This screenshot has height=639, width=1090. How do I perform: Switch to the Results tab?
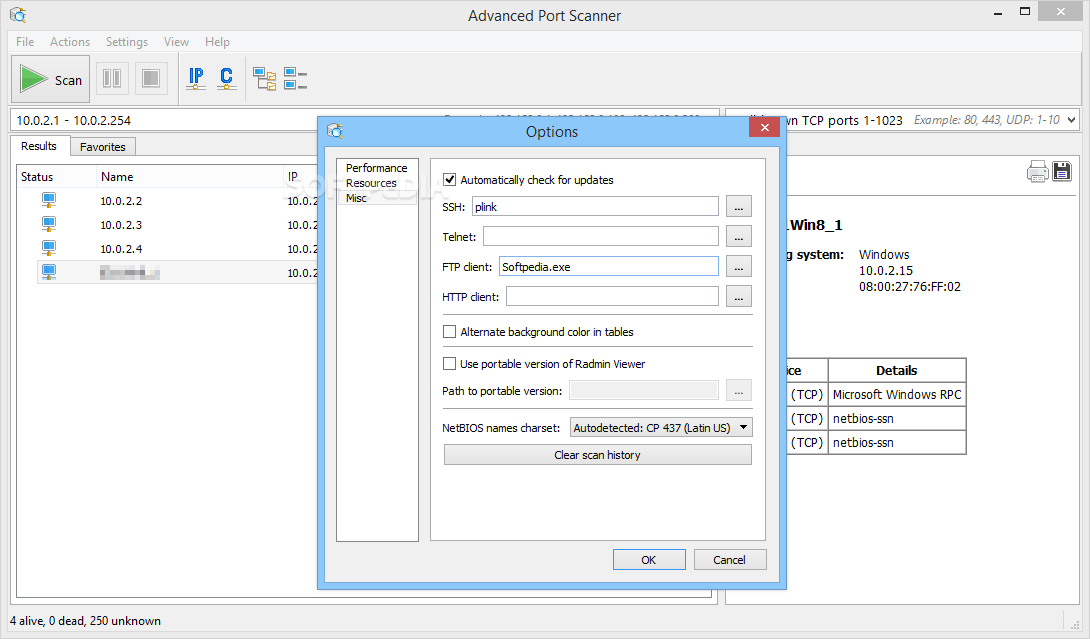(x=39, y=146)
